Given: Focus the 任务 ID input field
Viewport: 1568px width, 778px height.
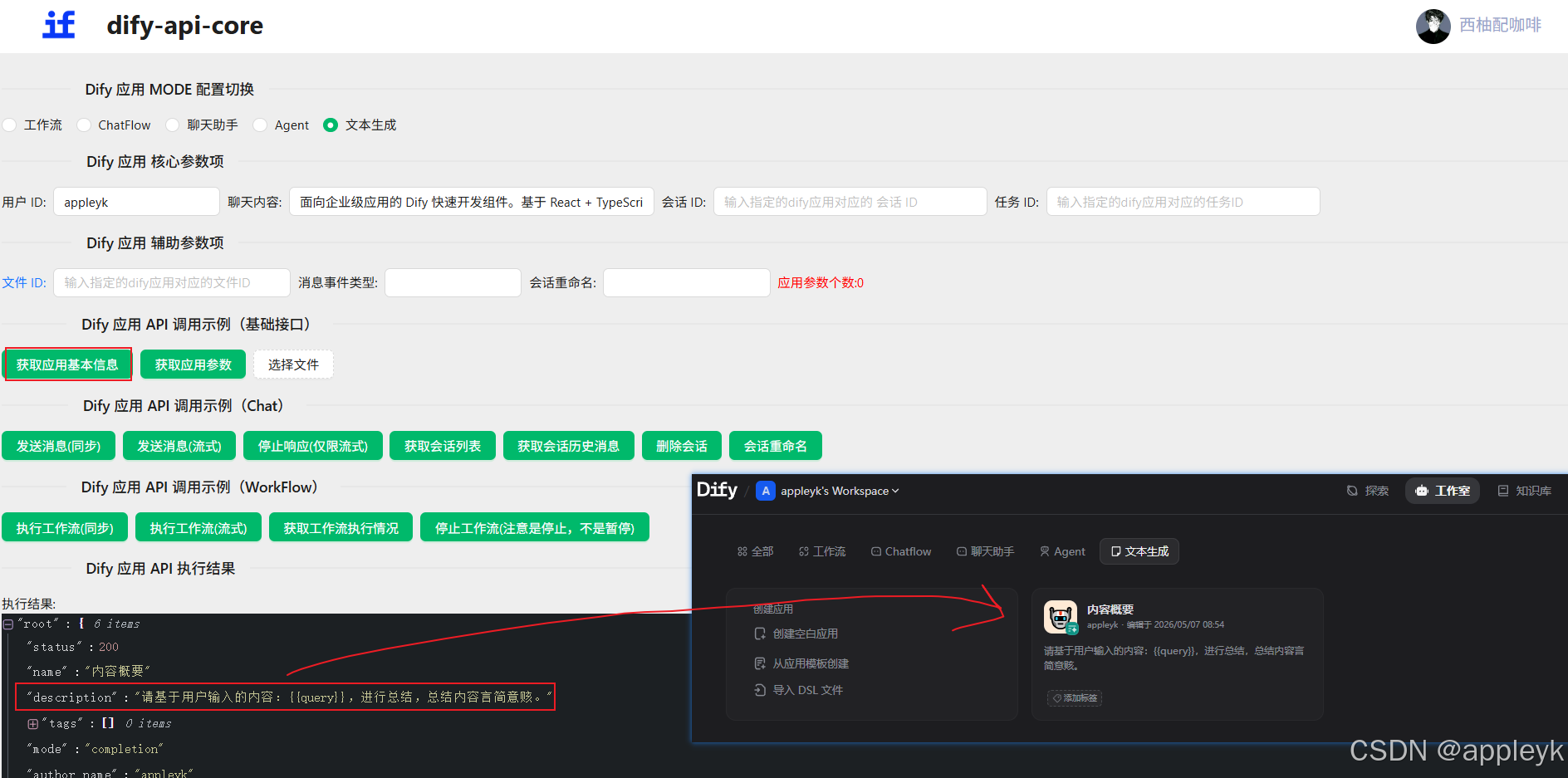Looking at the screenshot, I should pos(1183,202).
